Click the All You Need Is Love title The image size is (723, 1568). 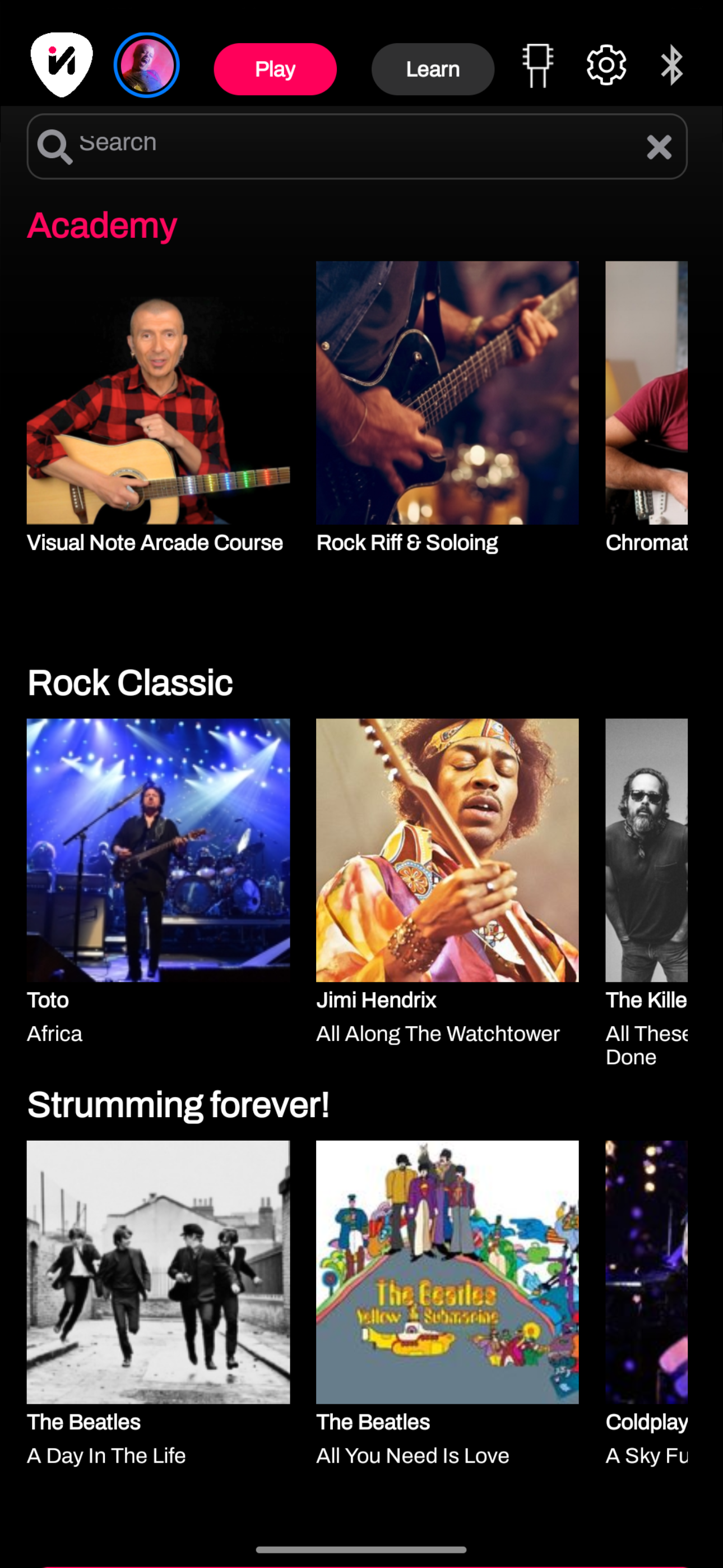pos(413,1455)
